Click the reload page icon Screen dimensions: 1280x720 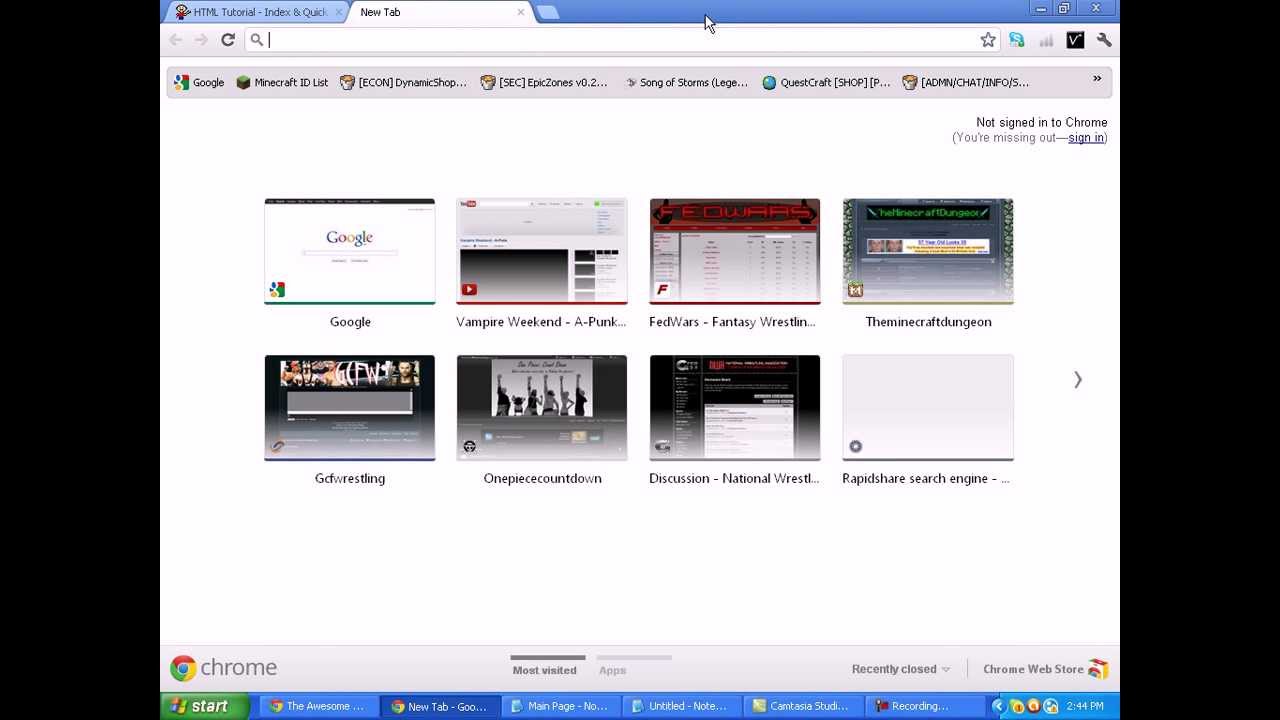(228, 40)
